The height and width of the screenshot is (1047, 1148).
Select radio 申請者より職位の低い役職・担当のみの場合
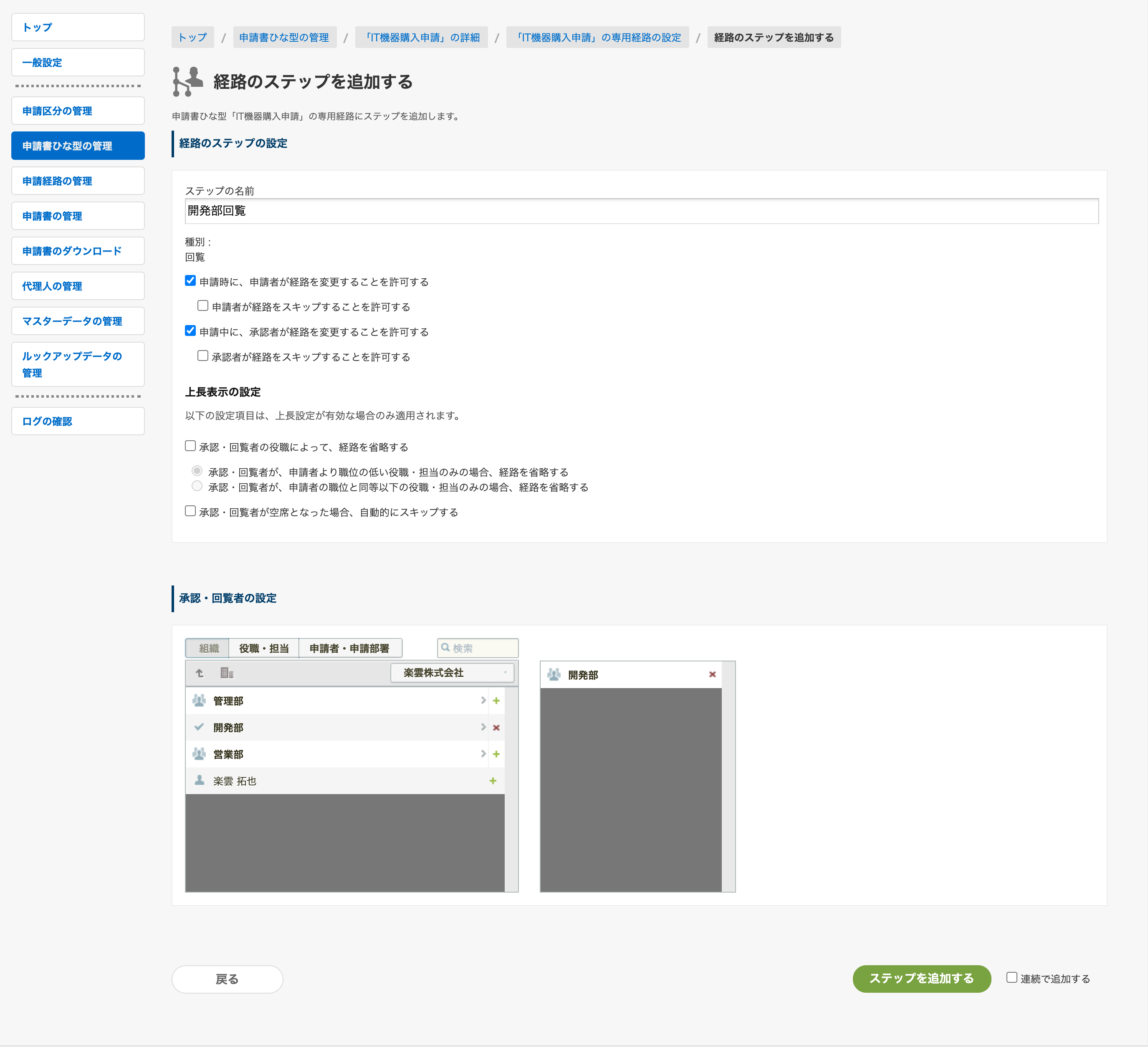click(x=197, y=471)
